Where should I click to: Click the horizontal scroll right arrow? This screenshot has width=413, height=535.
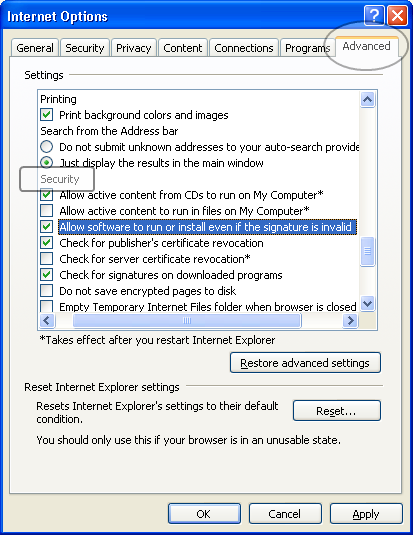coord(350,320)
